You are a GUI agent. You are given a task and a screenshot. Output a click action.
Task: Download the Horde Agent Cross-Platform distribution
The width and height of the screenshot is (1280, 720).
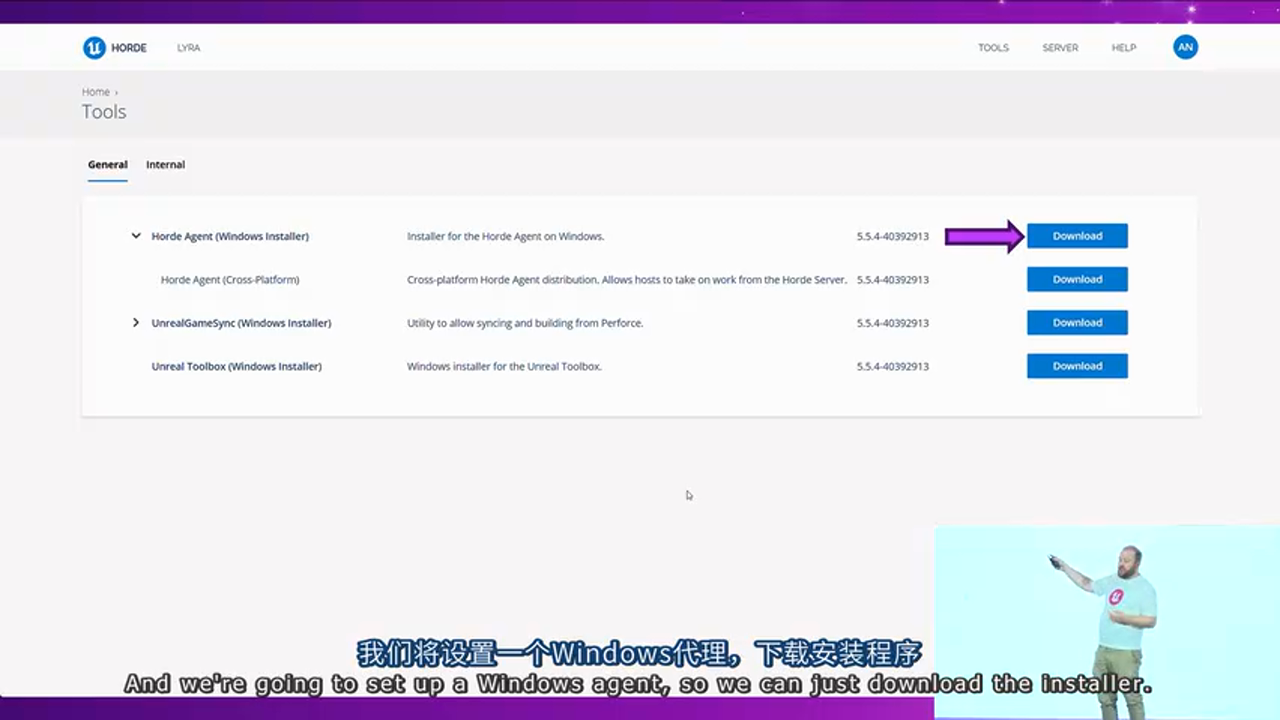[x=1077, y=279]
